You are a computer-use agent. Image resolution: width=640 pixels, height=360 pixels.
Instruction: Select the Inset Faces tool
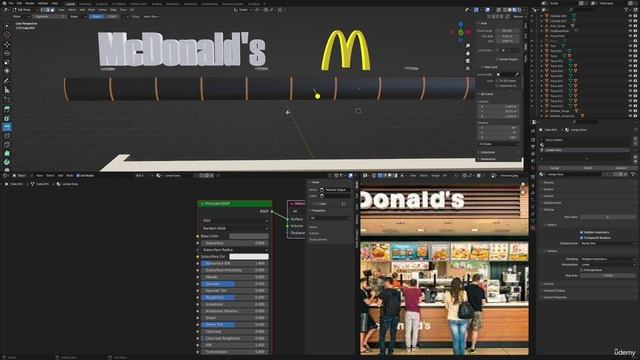pyautogui.click(x=7, y=118)
